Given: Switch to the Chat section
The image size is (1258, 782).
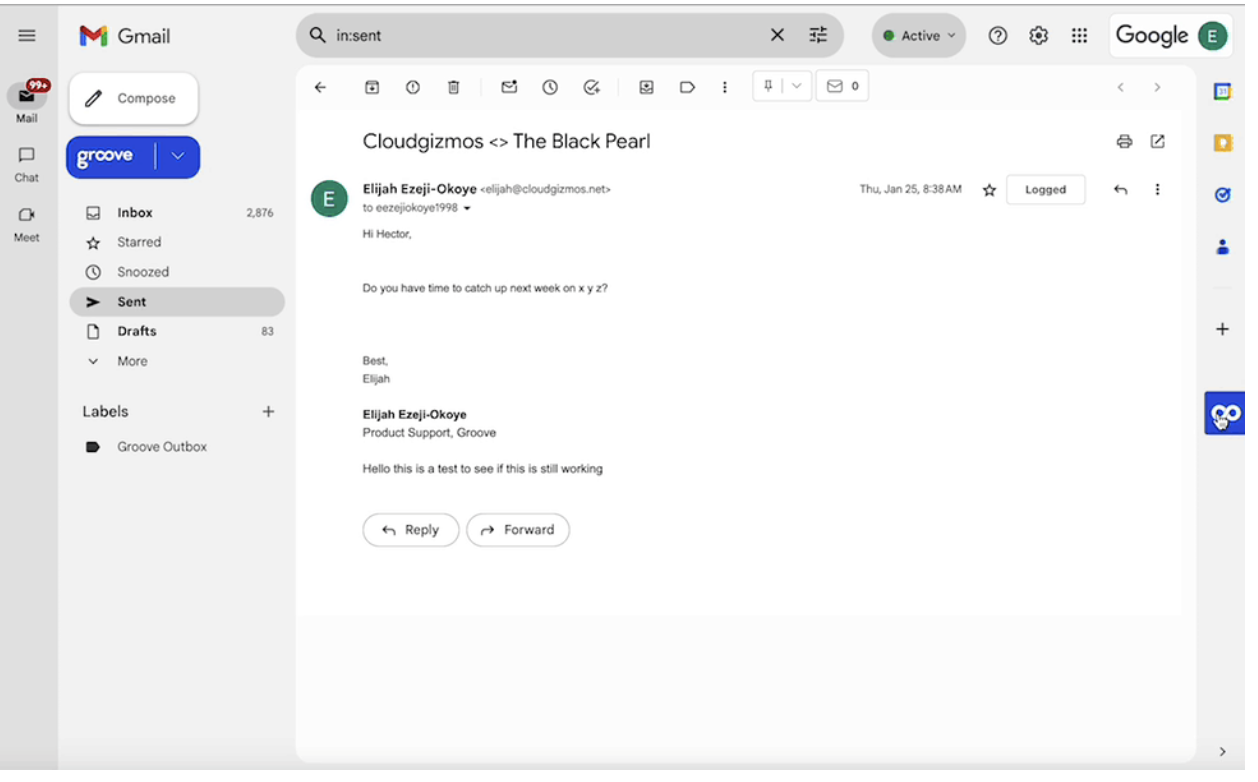Looking at the screenshot, I should coord(26,163).
